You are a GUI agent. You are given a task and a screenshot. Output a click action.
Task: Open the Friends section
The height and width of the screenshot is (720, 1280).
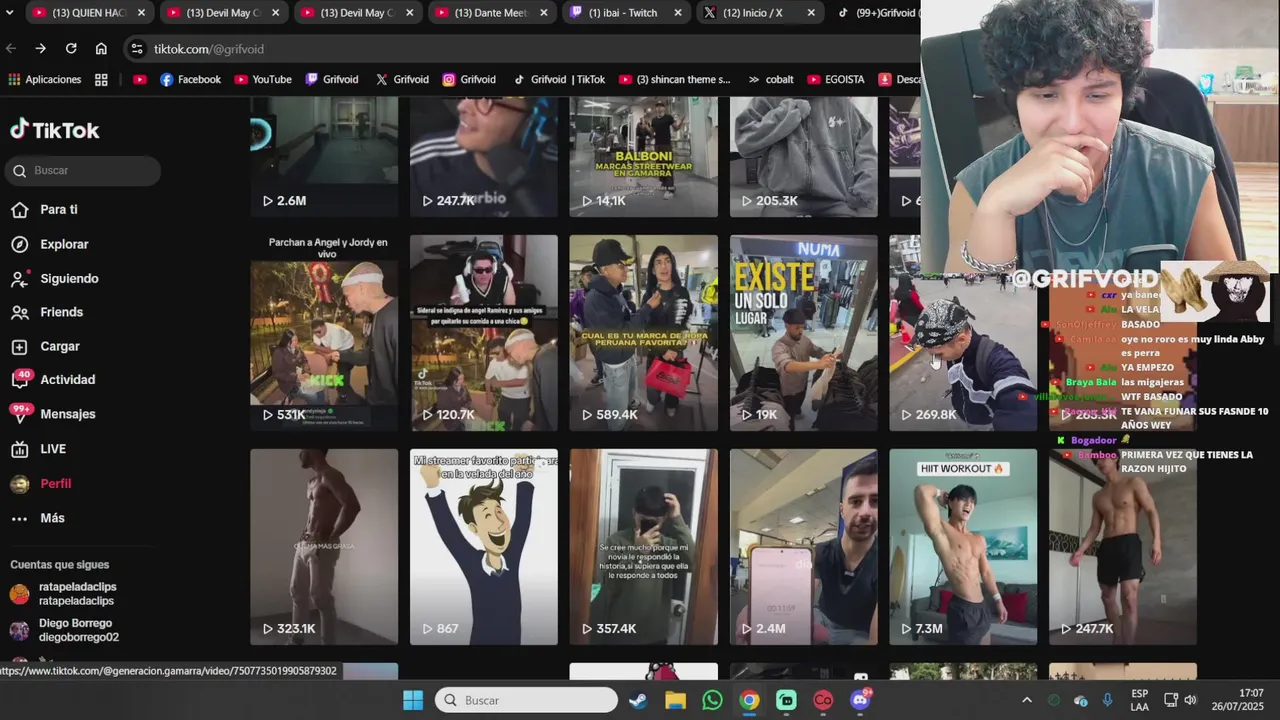click(x=47, y=312)
